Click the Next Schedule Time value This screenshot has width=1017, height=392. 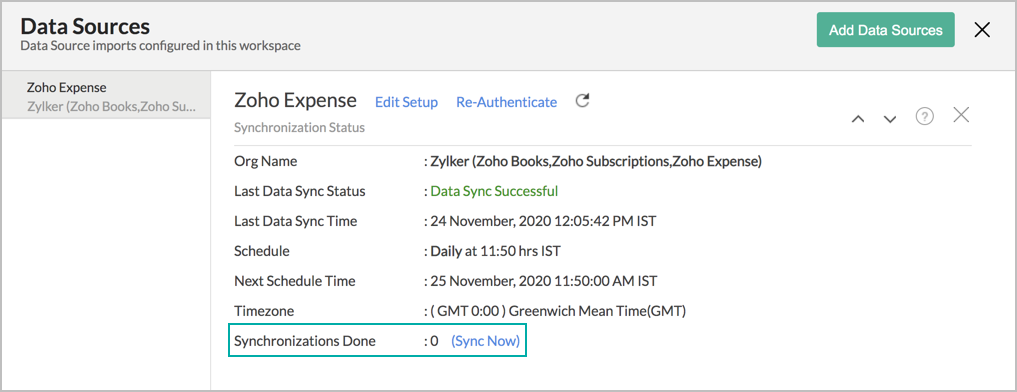(544, 281)
